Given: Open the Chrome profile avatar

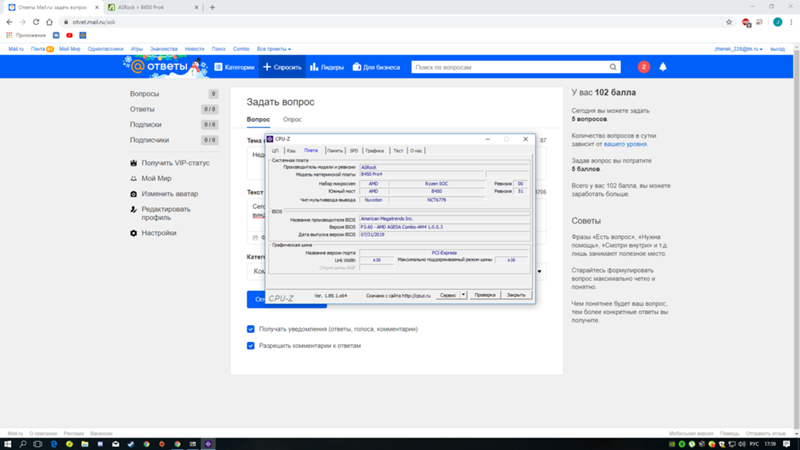Looking at the screenshot, I should point(778,22).
